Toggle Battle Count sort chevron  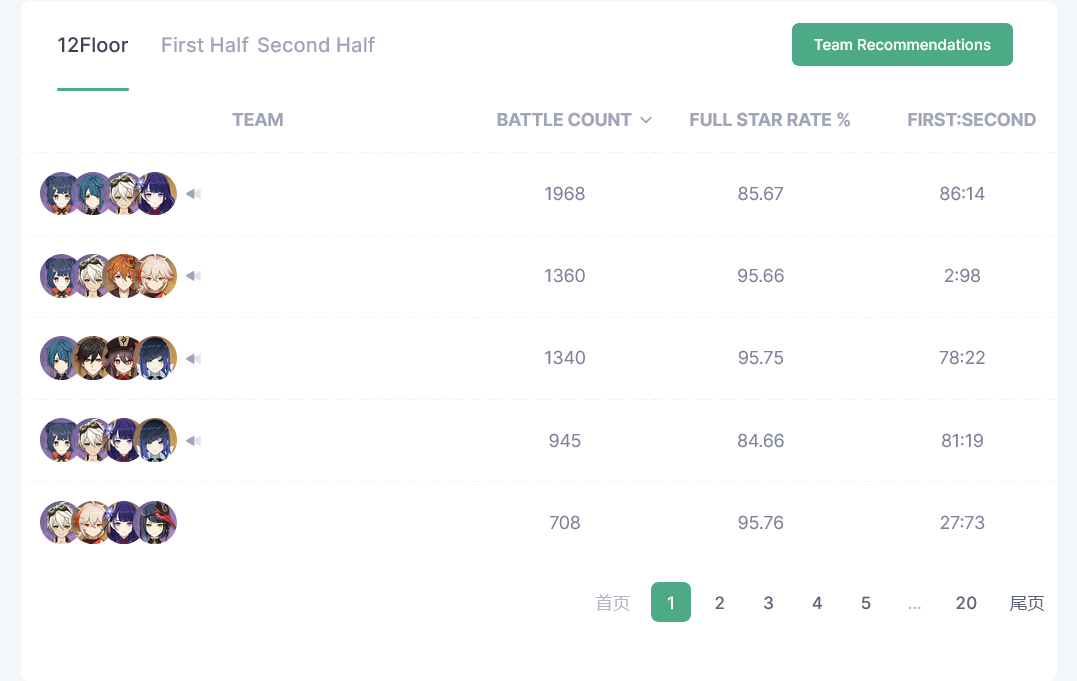point(646,120)
